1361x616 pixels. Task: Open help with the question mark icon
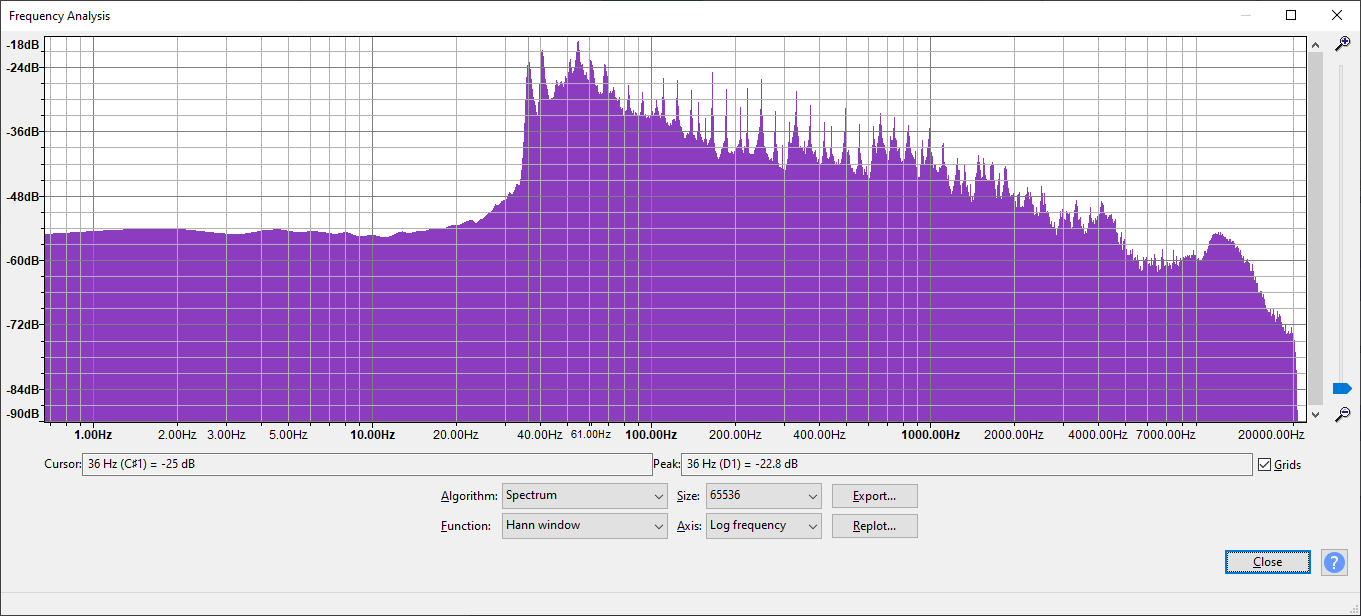click(1334, 562)
